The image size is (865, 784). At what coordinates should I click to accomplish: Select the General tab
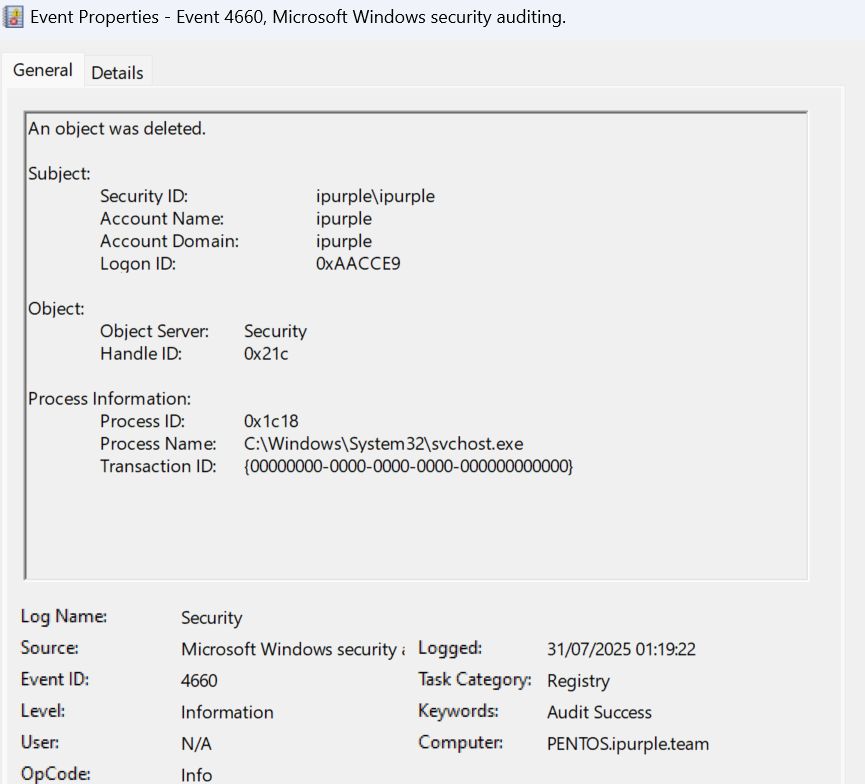click(43, 71)
